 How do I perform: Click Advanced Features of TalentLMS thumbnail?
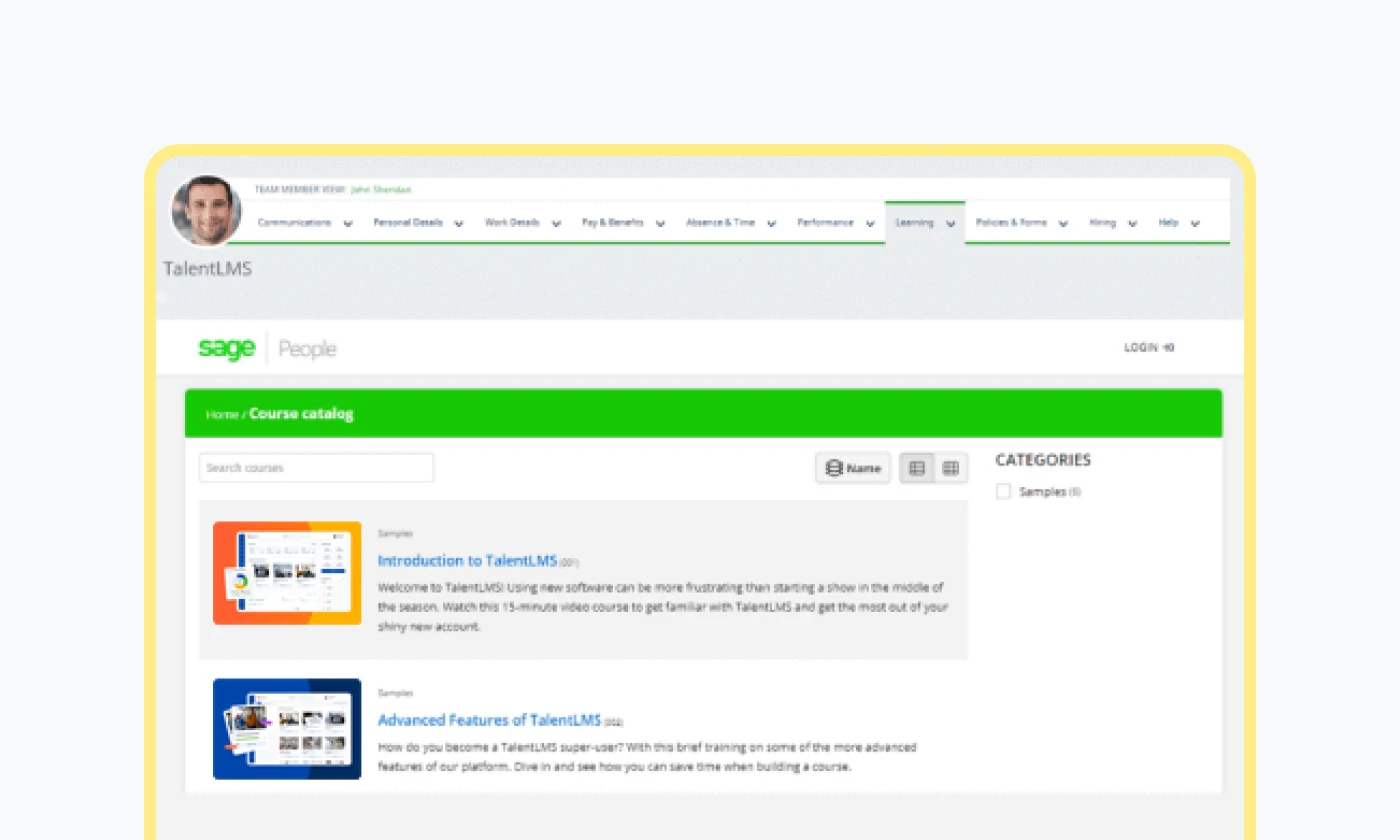click(x=287, y=729)
